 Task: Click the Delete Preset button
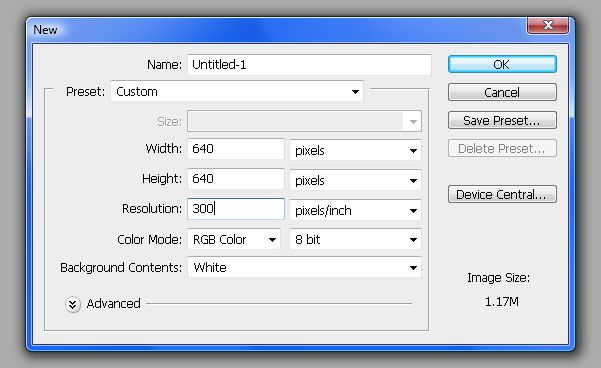[x=502, y=148]
